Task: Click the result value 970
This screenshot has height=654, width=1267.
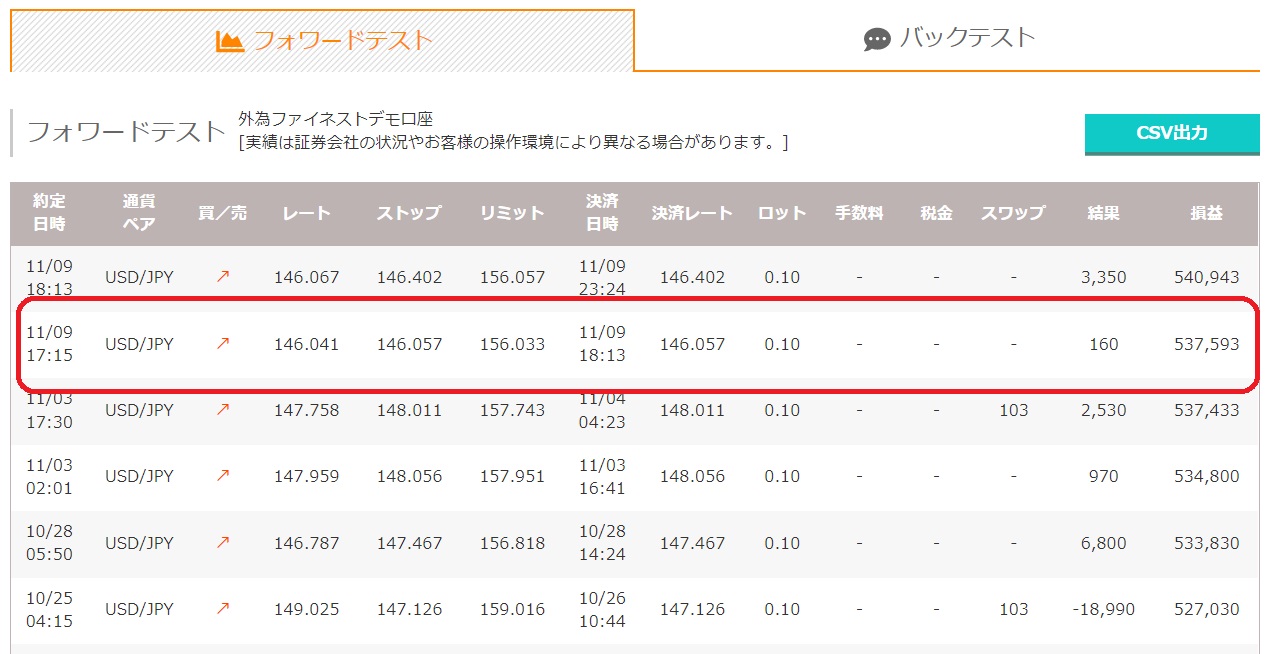Action: tap(1103, 476)
